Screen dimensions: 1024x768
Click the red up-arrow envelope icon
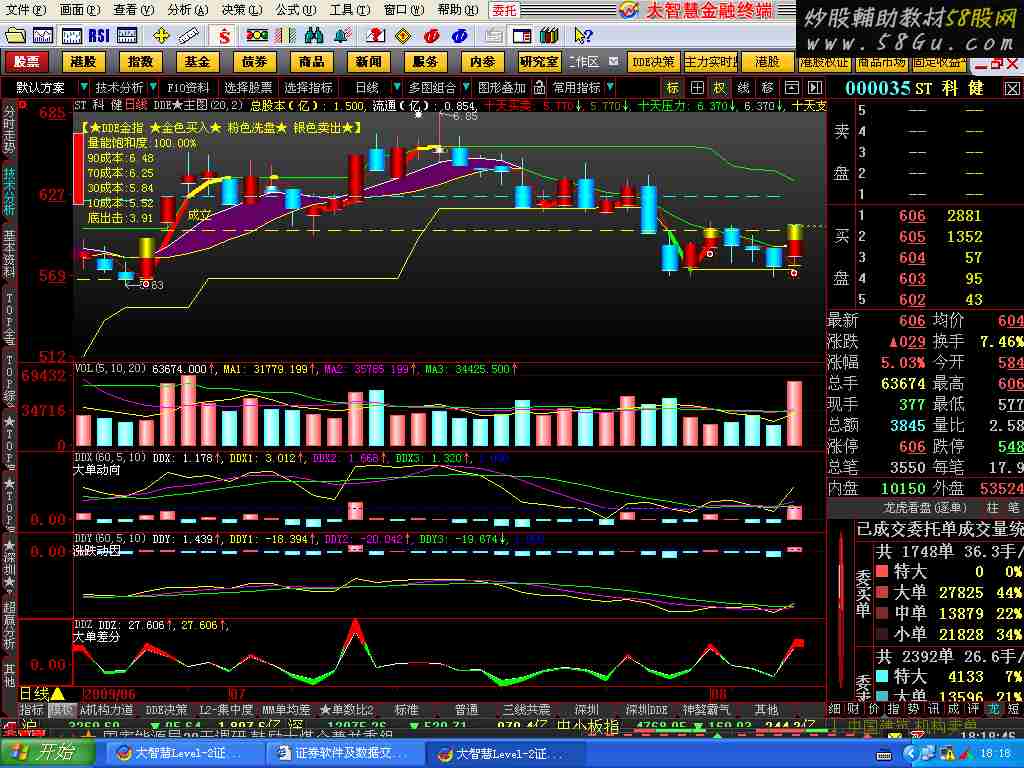click(375, 35)
